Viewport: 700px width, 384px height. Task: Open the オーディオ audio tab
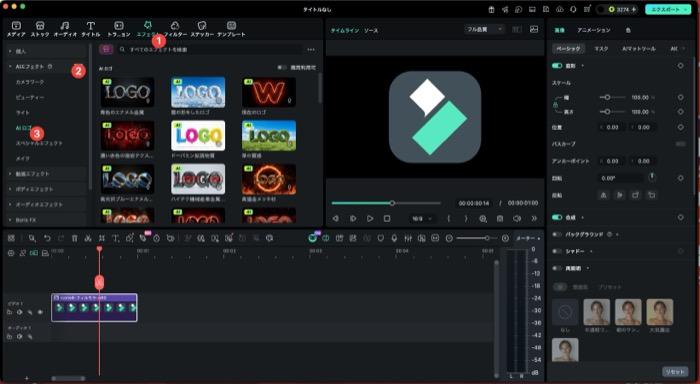pos(65,29)
